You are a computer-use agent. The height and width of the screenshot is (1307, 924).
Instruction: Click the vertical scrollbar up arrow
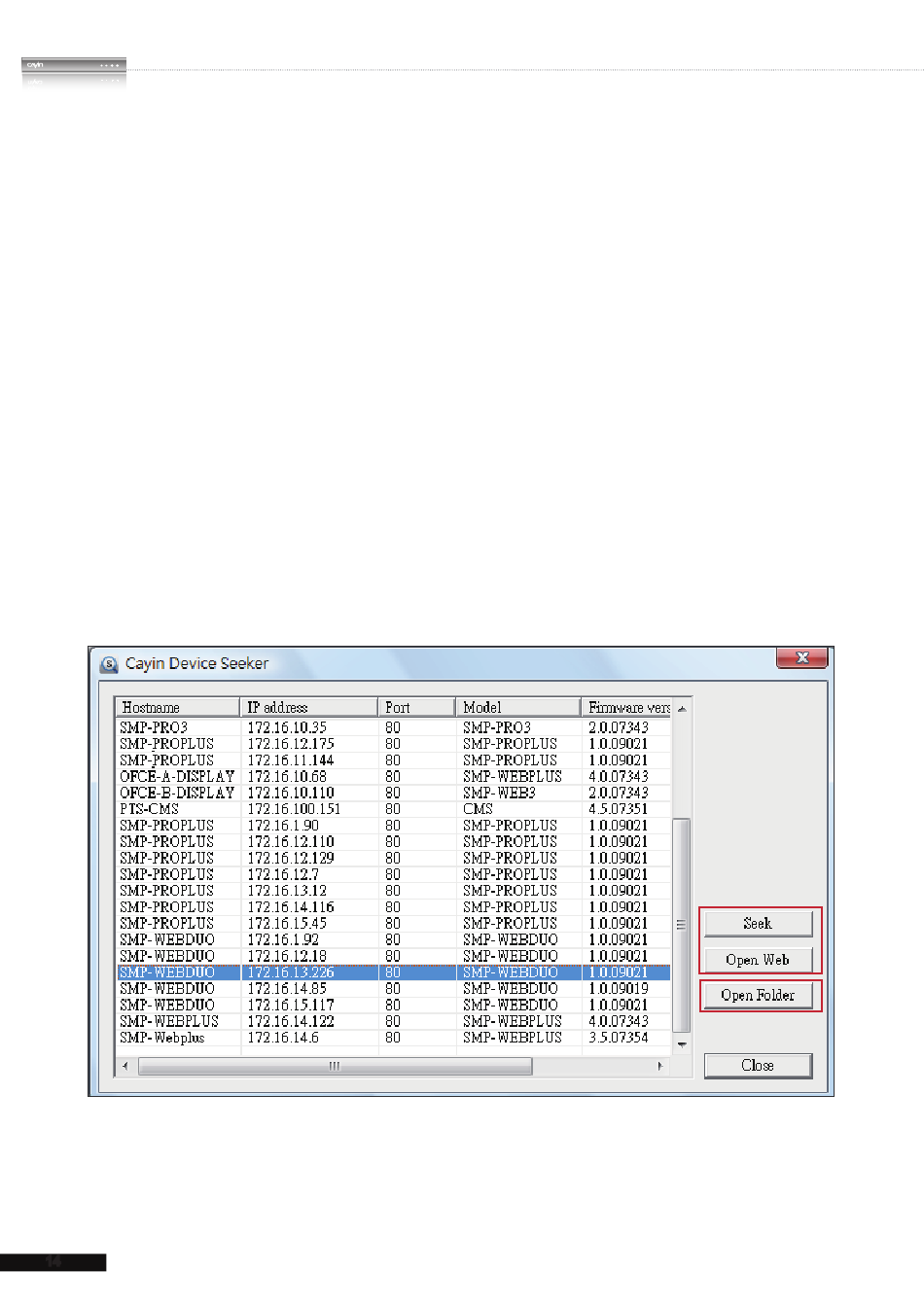682,708
